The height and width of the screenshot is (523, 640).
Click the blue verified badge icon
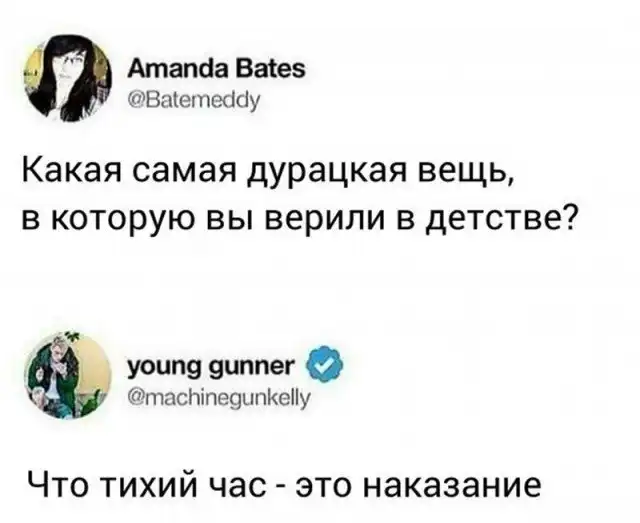[x=324, y=363]
